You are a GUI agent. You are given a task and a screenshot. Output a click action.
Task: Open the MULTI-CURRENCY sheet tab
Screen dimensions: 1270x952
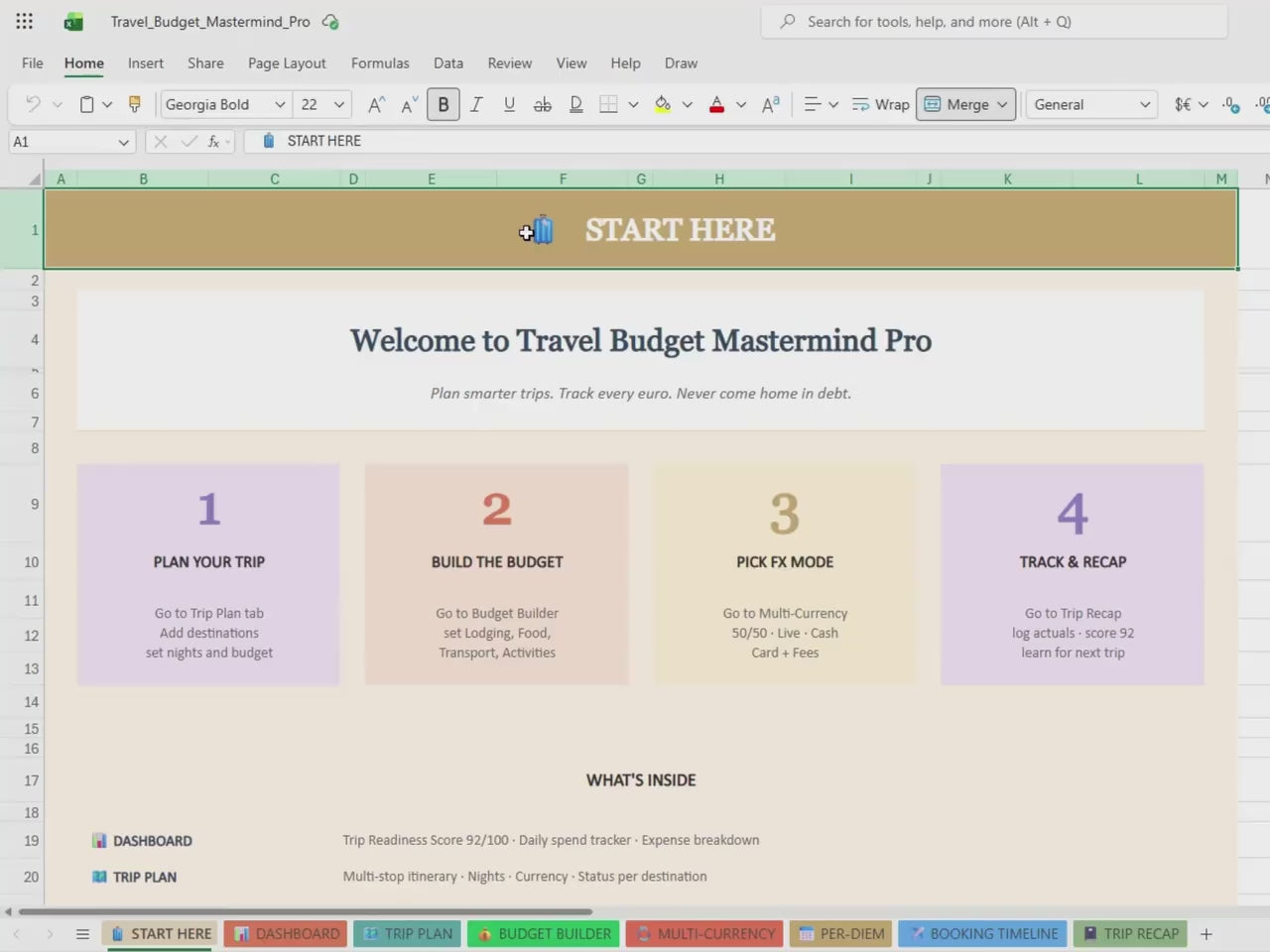tap(704, 934)
